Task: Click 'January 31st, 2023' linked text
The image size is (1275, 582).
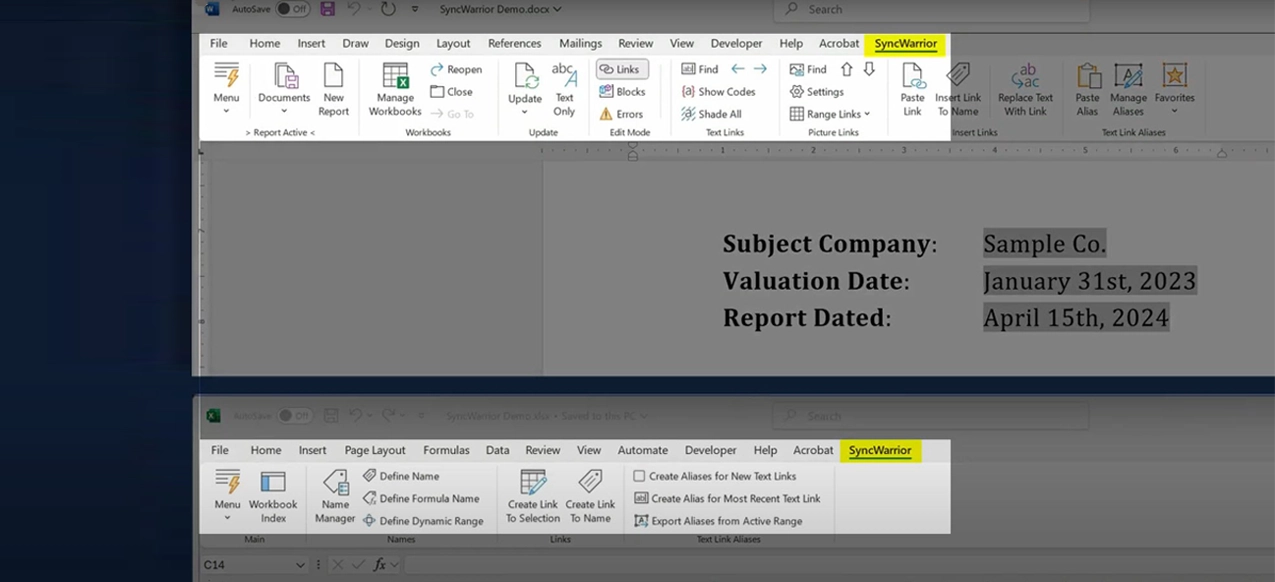Action: 1089,280
